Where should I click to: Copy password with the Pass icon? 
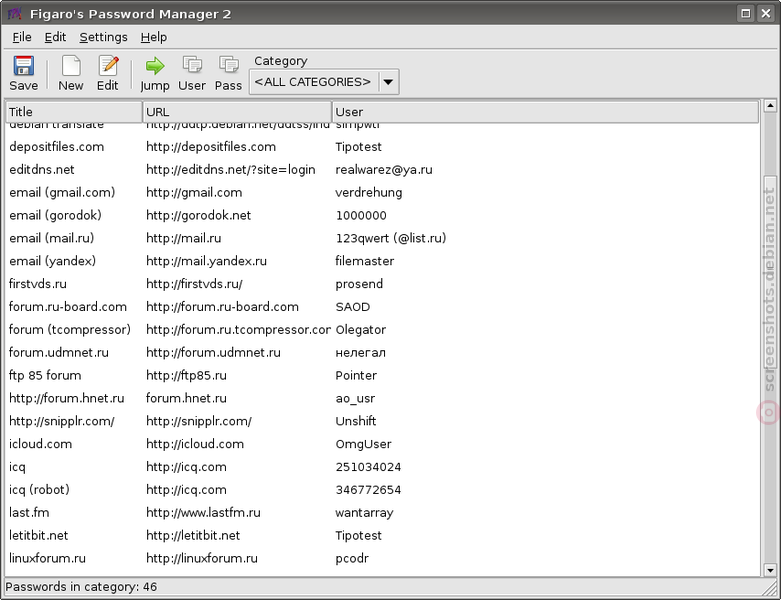(x=229, y=65)
